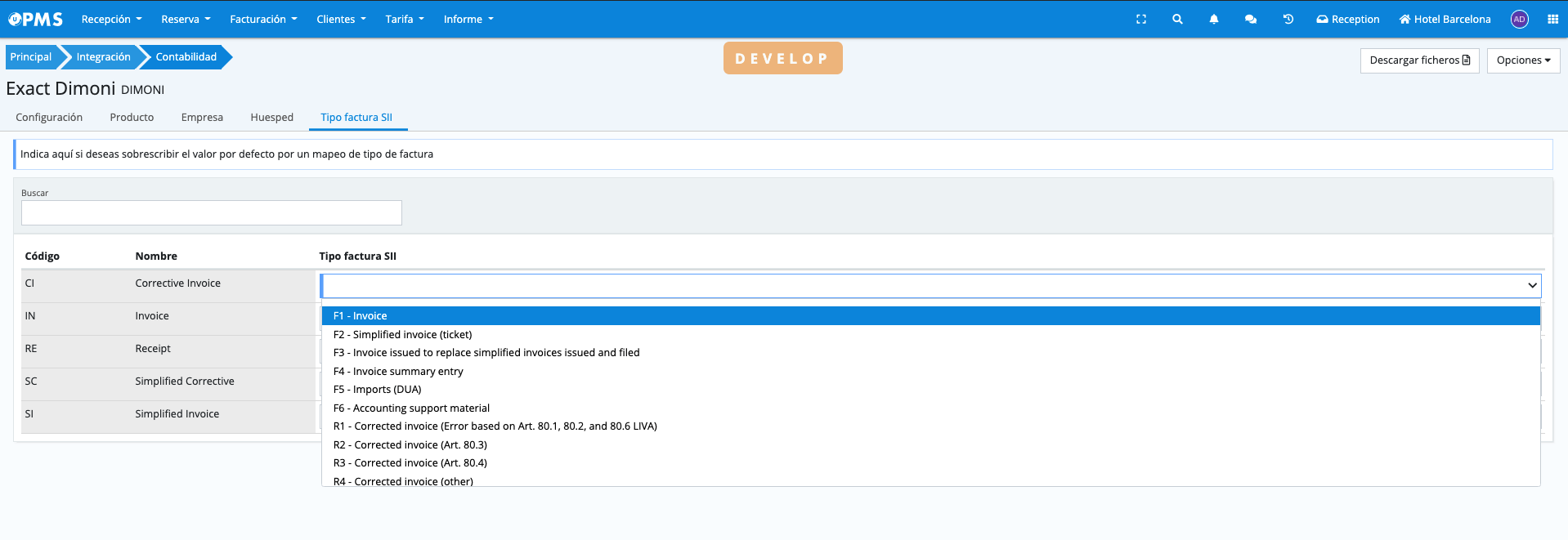Select F2 - Simplified invoice (ticket) option
This screenshot has height=540, width=1568.
tap(402, 334)
